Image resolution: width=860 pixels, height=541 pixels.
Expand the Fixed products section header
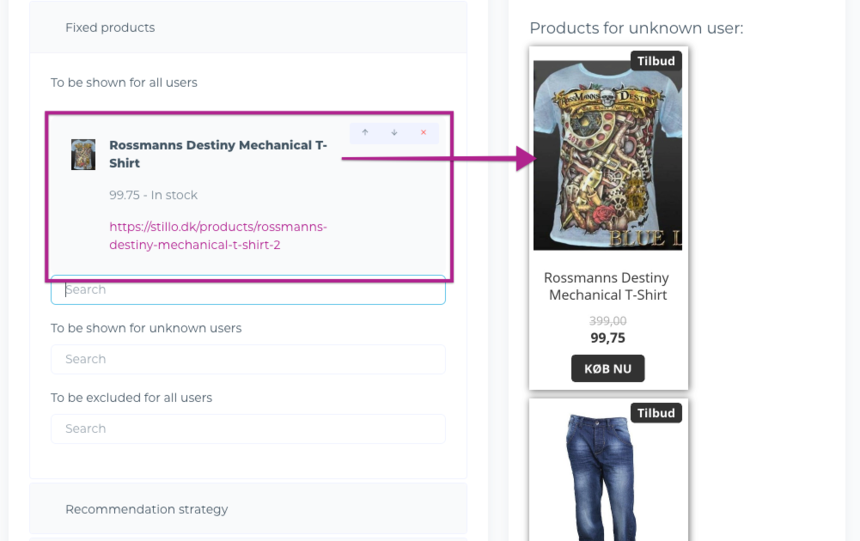pos(110,28)
